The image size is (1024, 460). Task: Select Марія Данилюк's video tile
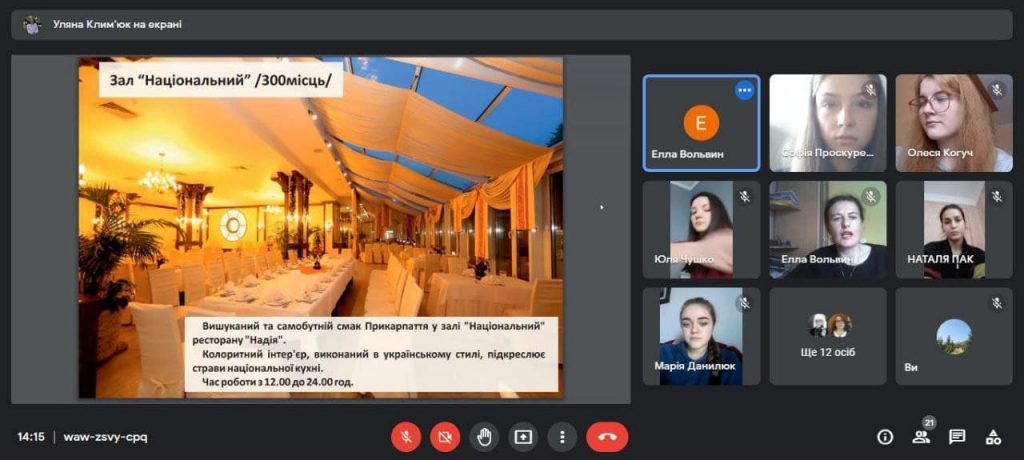click(701, 336)
